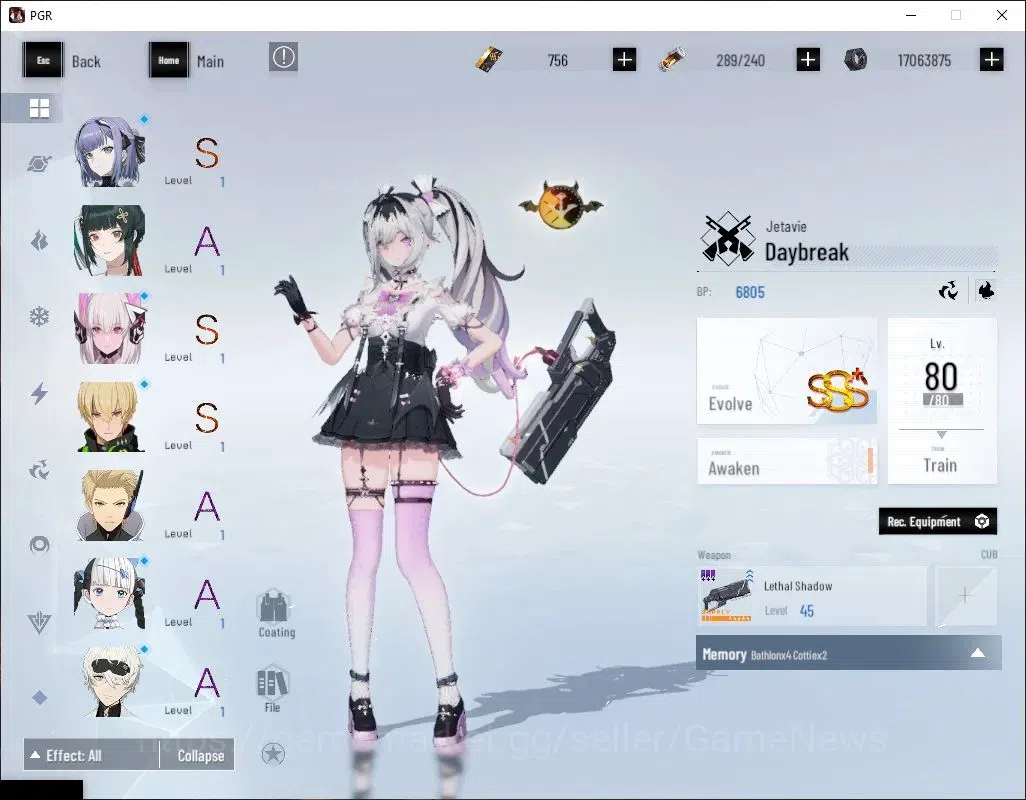Click the black card currency icon
This screenshot has height=800, width=1026.
[489, 60]
